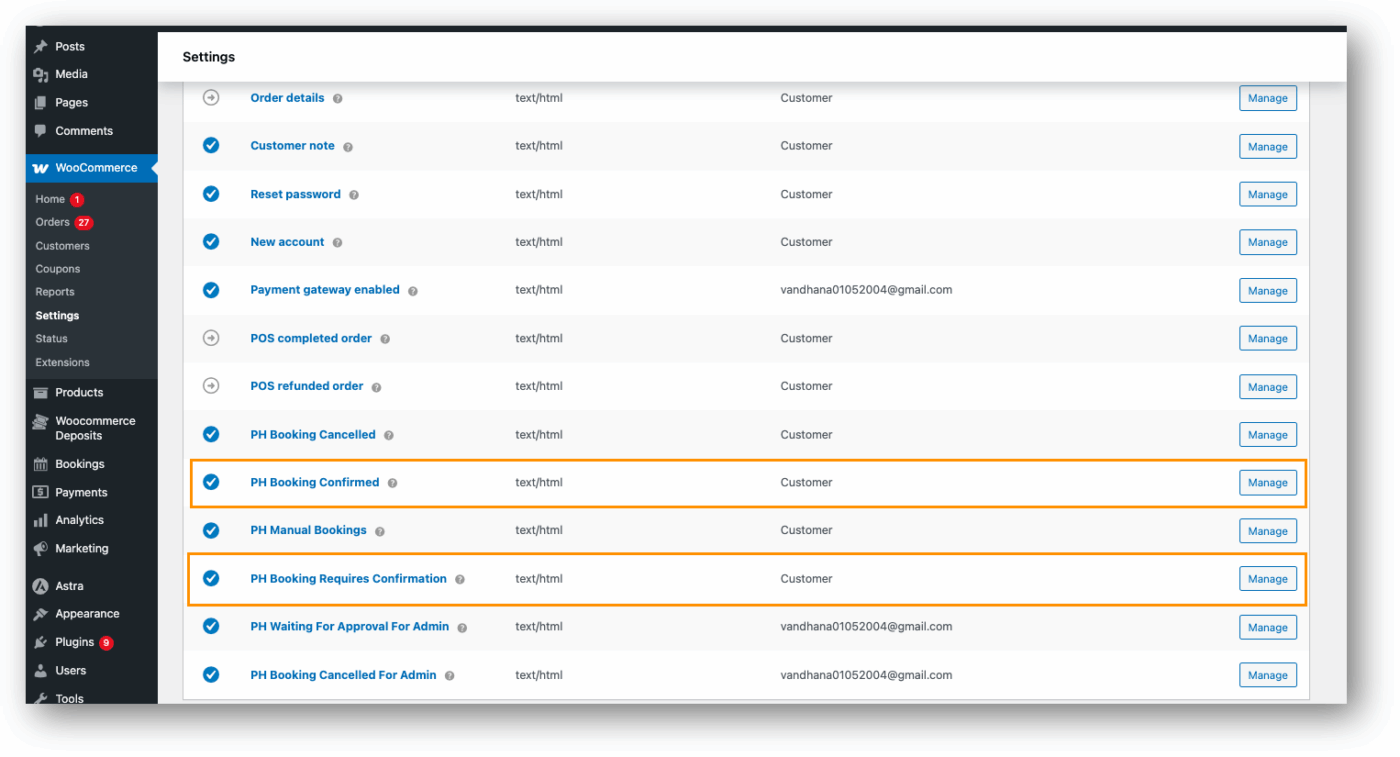Click enabled checkmark for Payment gateway enabled

coord(211,290)
